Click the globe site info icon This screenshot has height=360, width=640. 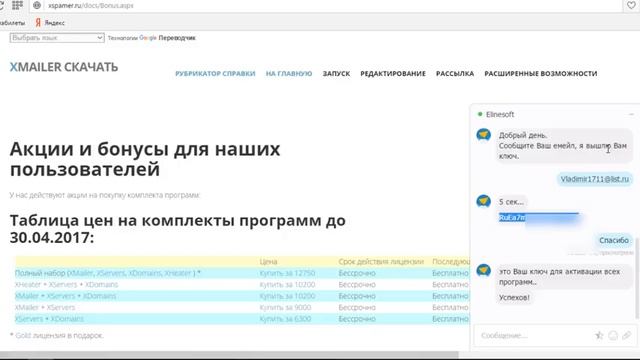[x=37, y=5]
